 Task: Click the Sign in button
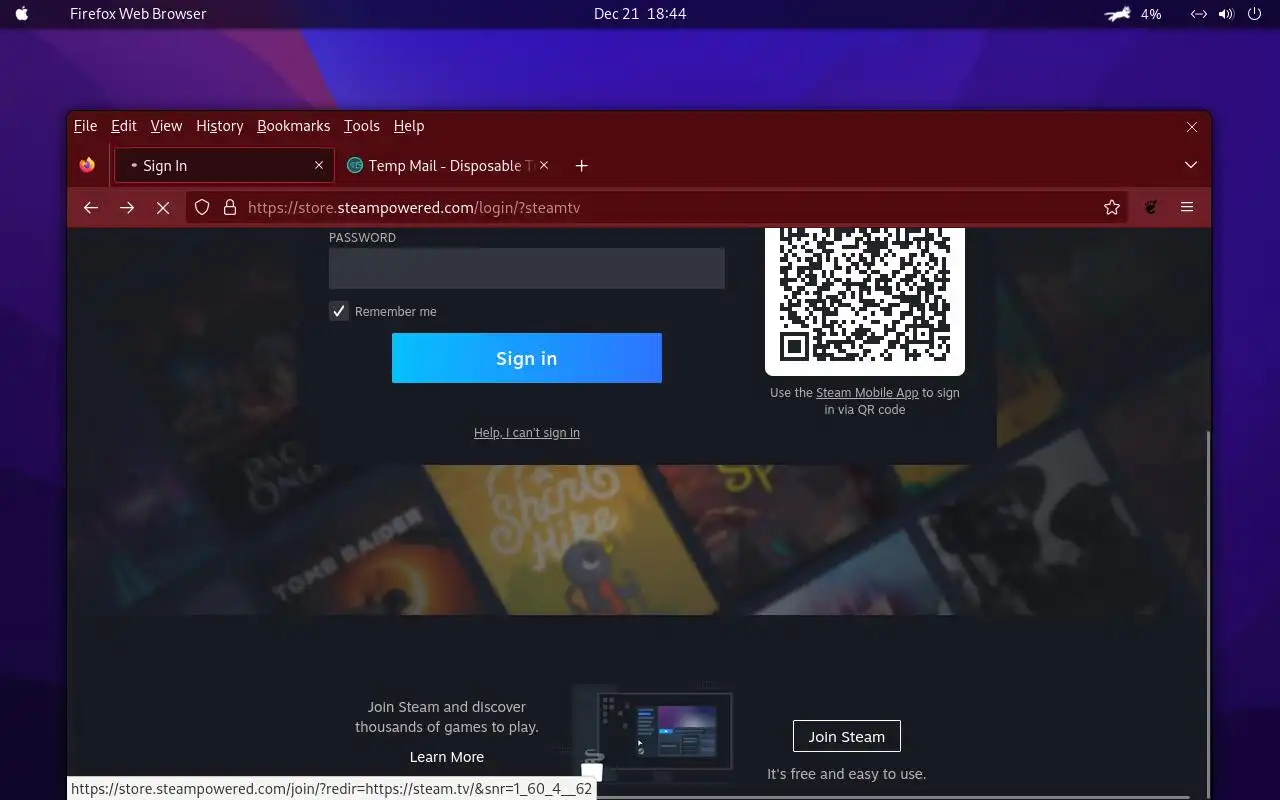pos(526,358)
